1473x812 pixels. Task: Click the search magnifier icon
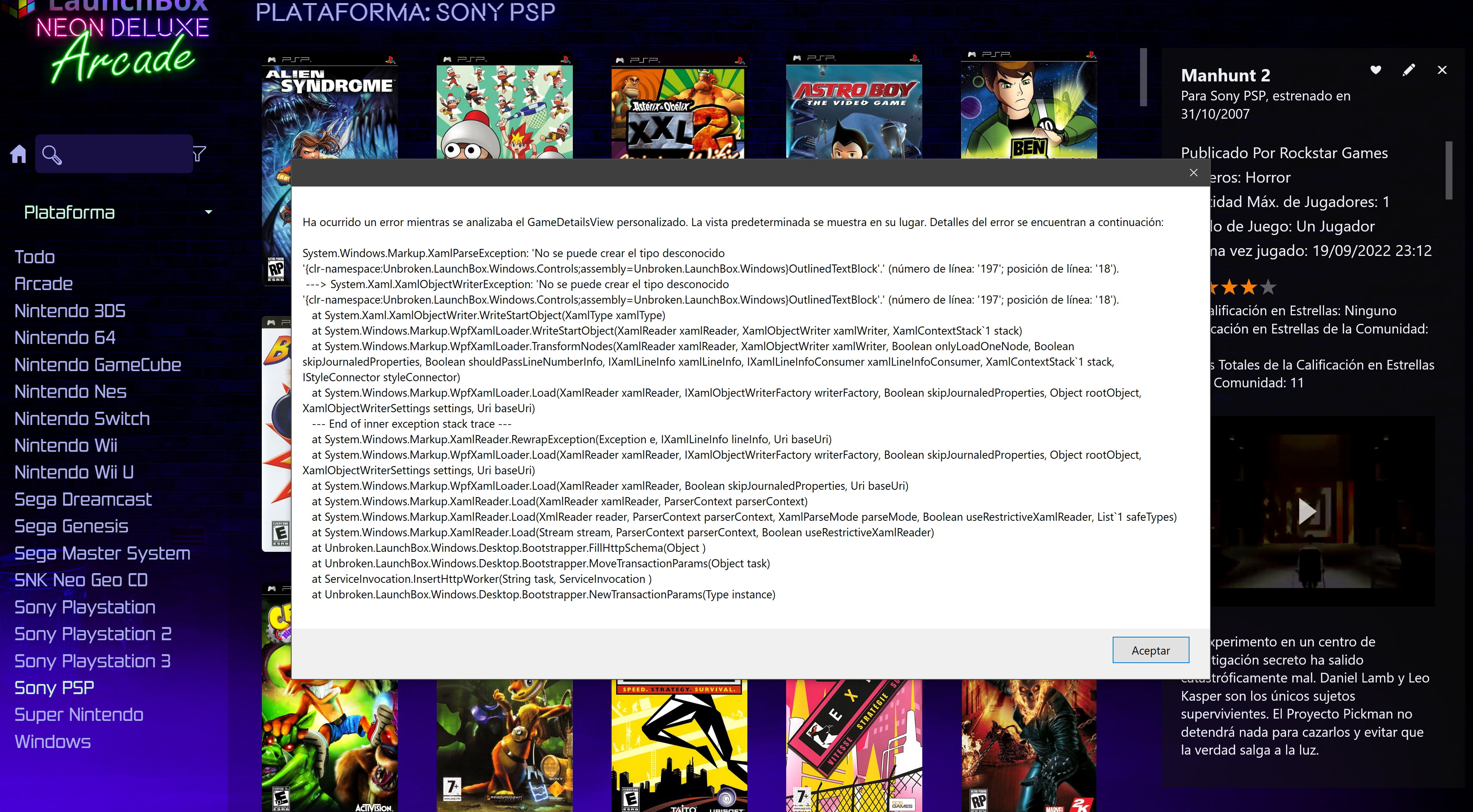[x=52, y=155]
